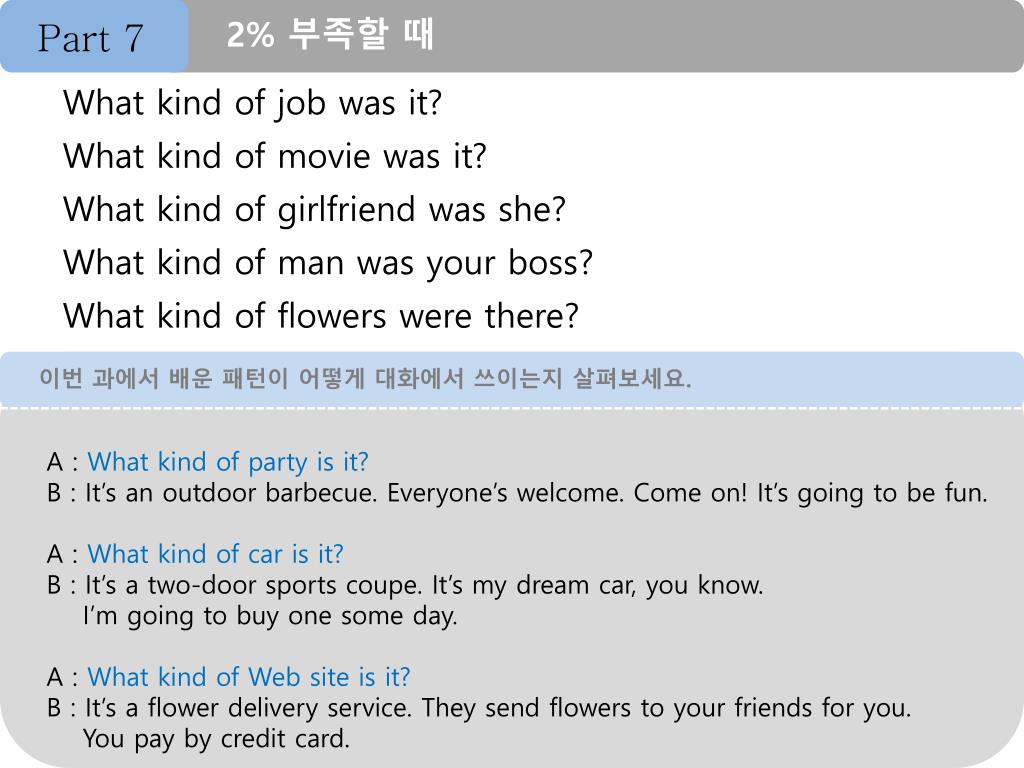Select 'What kind of man was your boss?'
1024x768 pixels.
328,263
